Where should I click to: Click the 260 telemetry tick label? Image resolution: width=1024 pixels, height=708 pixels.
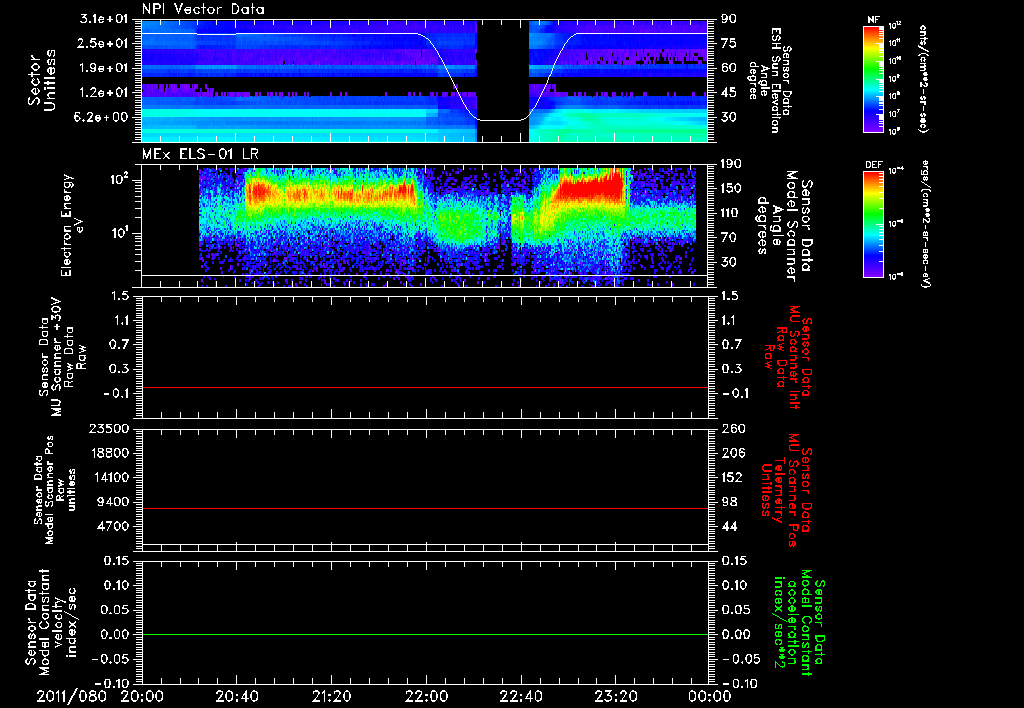(732, 428)
